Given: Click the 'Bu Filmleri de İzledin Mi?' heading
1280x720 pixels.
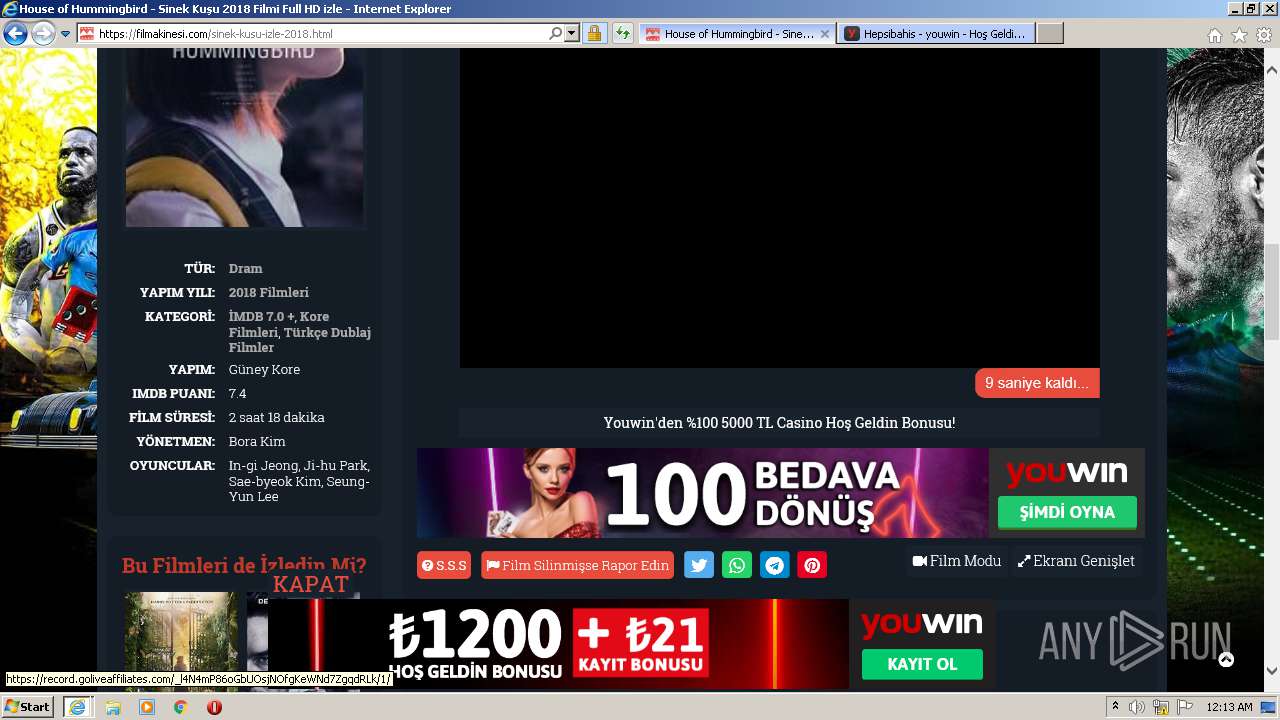Looking at the screenshot, I should (244, 565).
